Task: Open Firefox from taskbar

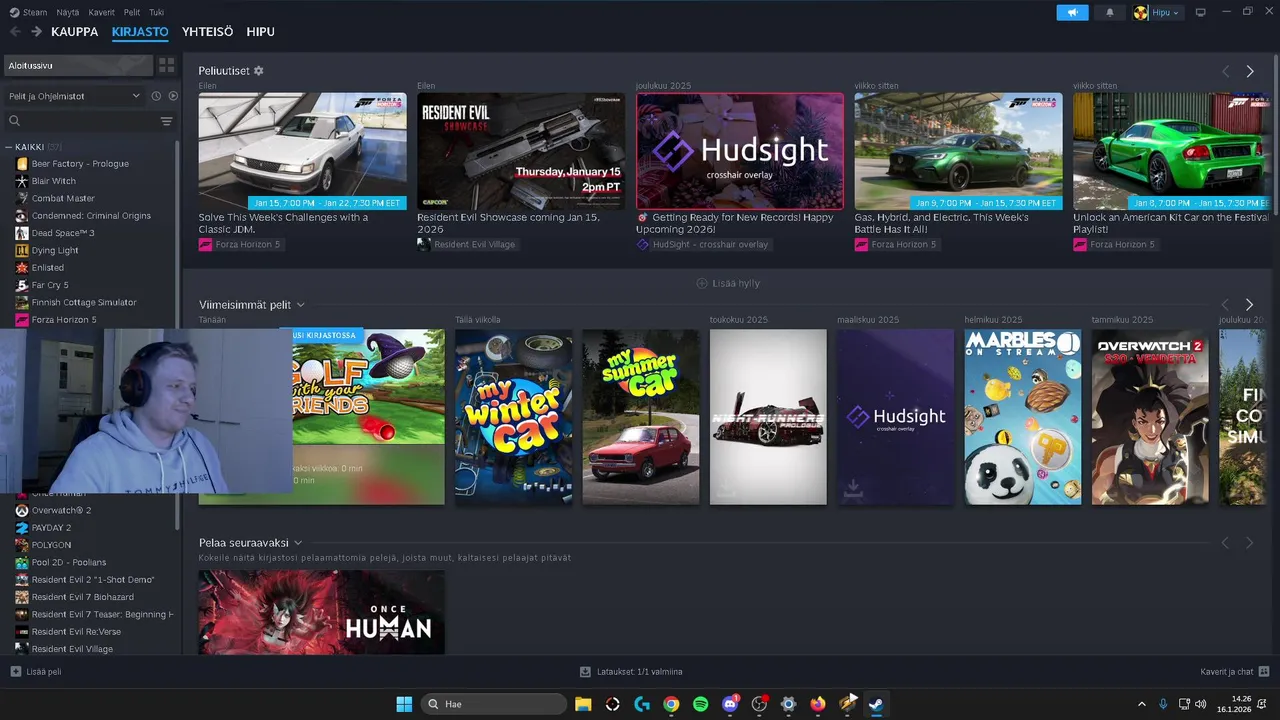Action: click(818, 704)
